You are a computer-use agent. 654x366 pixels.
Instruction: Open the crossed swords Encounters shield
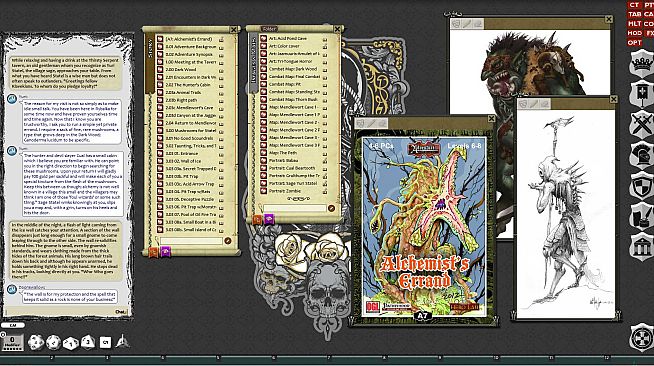(641, 124)
